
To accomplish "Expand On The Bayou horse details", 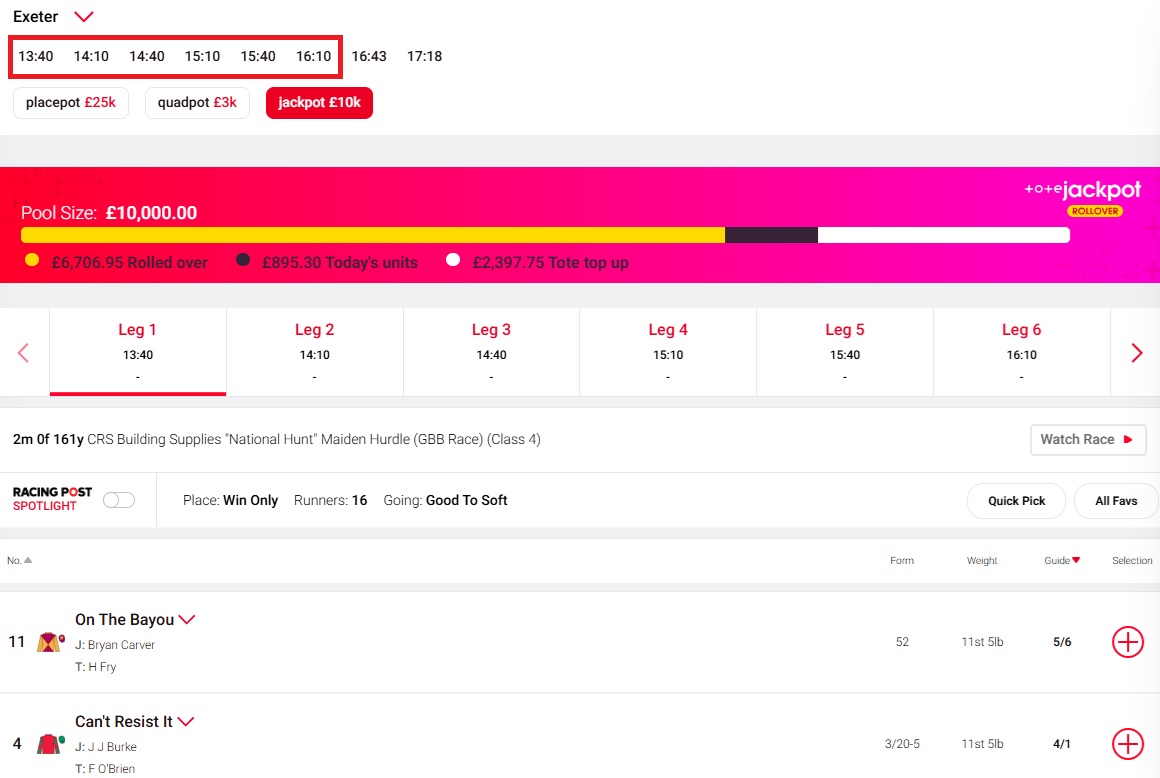I will (x=186, y=620).
